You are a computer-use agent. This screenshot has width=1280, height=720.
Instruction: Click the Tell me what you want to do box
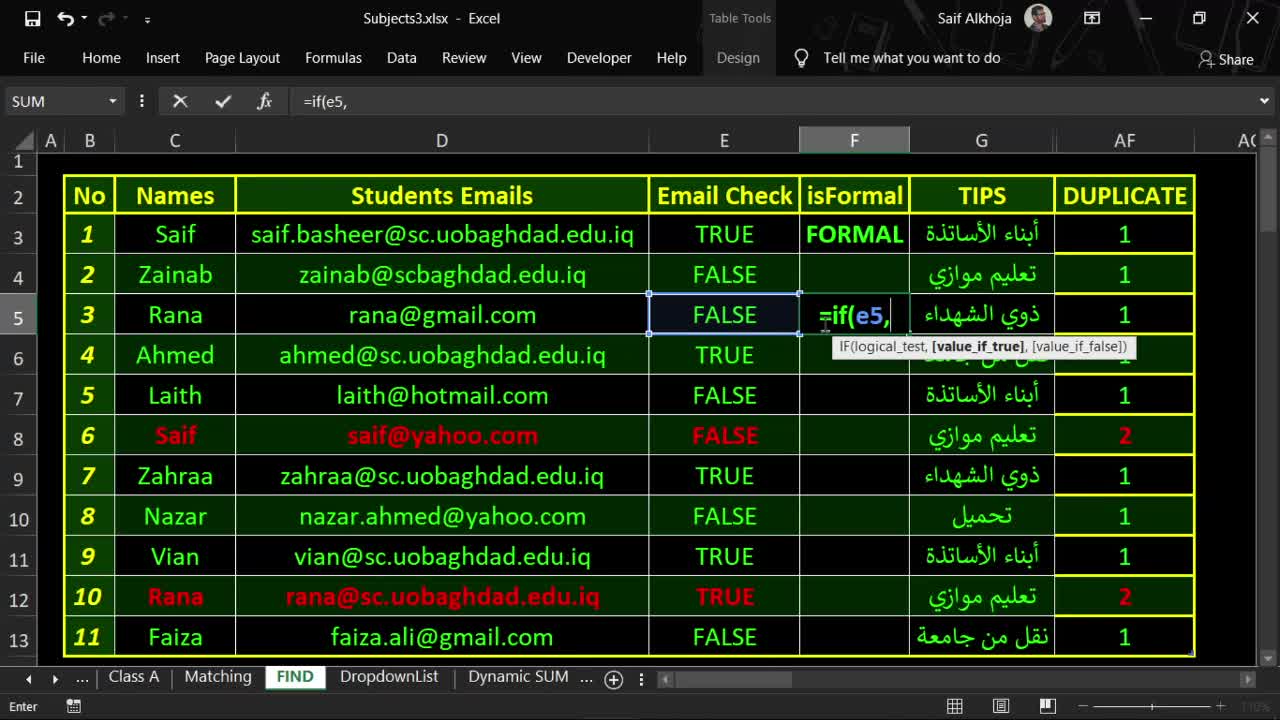pos(912,58)
